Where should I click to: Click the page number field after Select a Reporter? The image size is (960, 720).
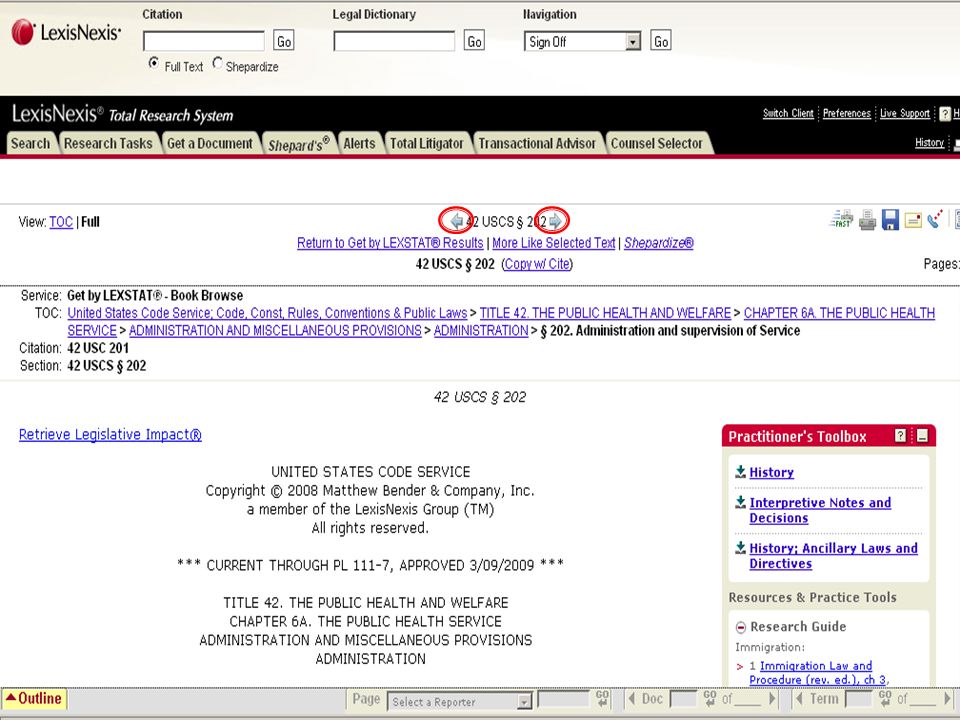click(563, 699)
